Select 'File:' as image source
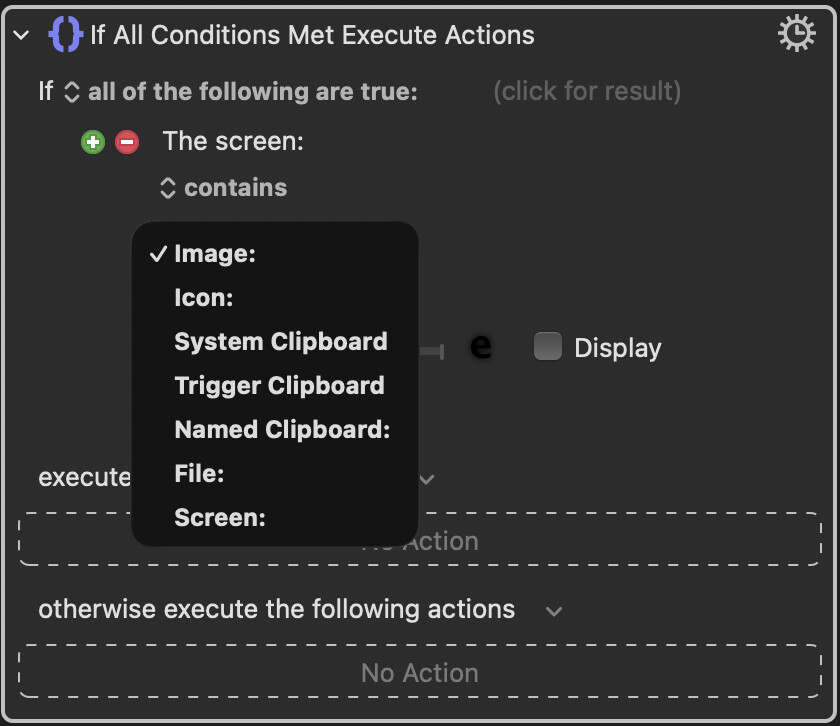Image resolution: width=840 pixels, height=726 pixels. [x=199, y=474]
